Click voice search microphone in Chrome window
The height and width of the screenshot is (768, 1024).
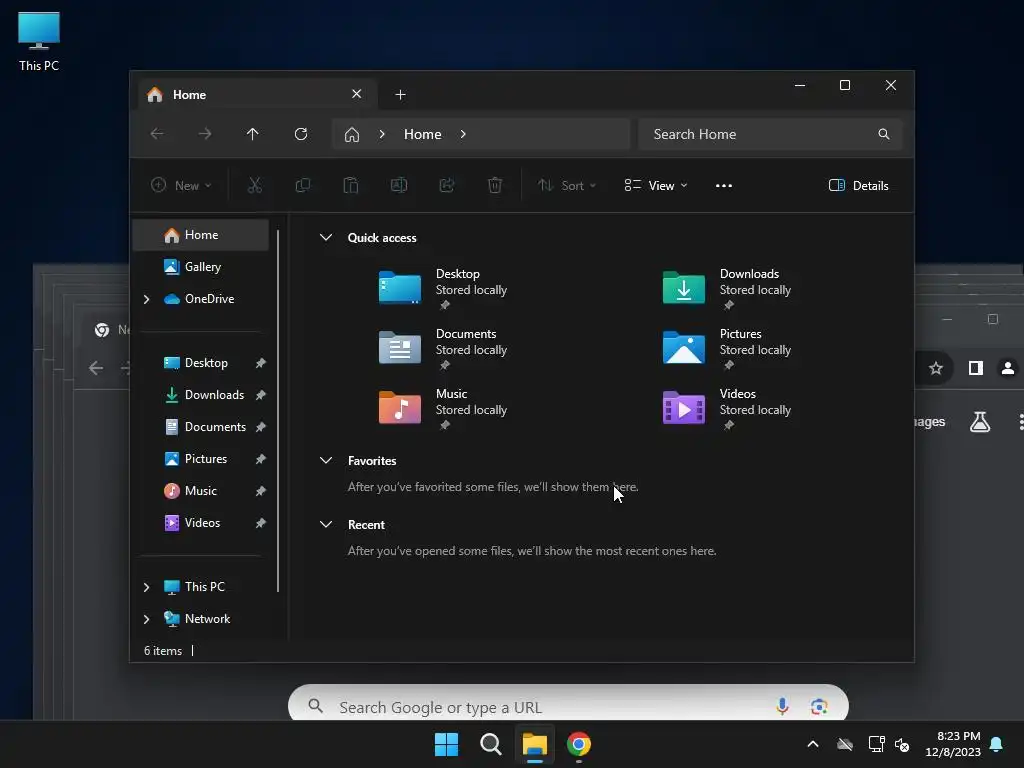782,706
